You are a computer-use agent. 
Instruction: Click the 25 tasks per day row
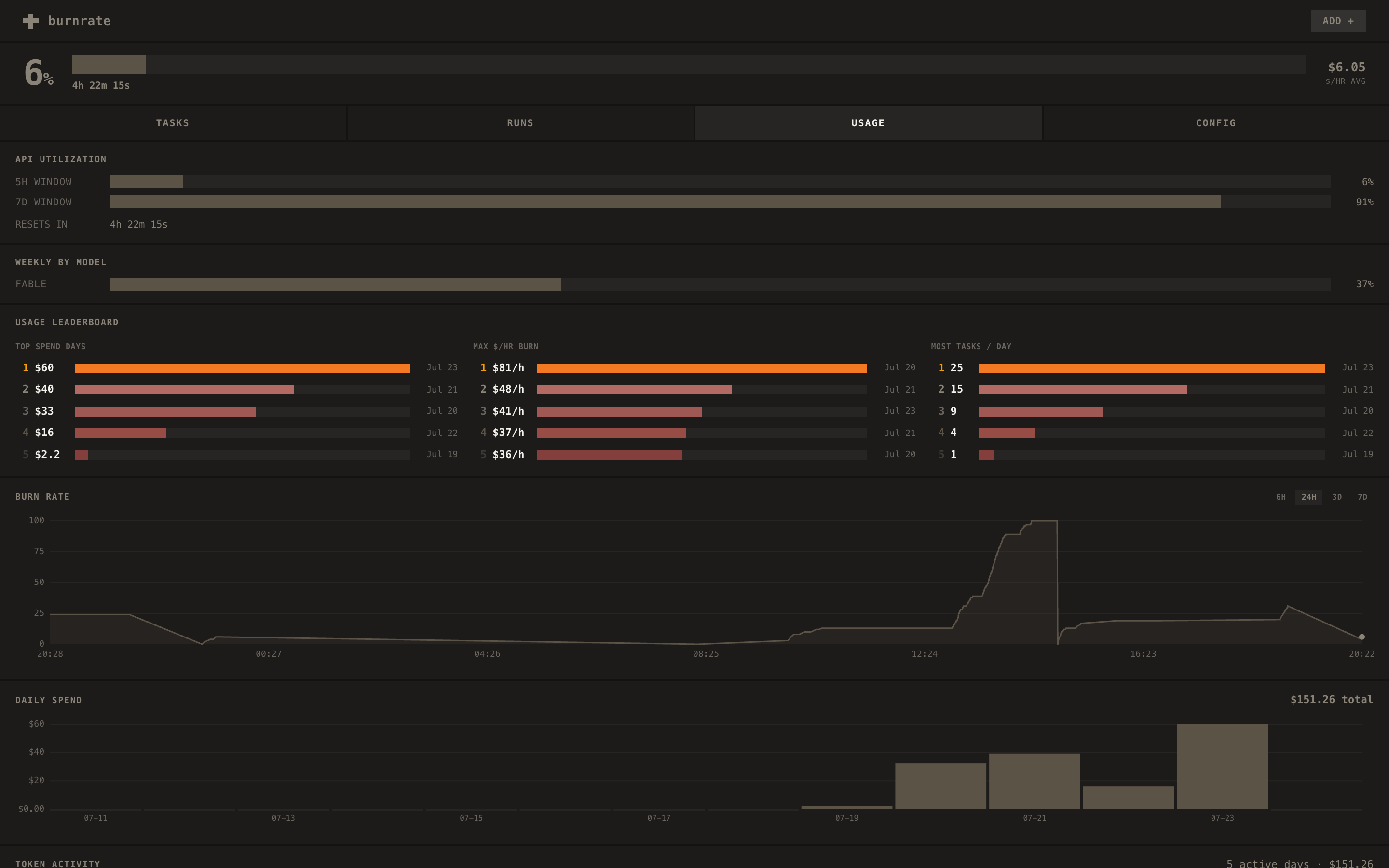1152,368
